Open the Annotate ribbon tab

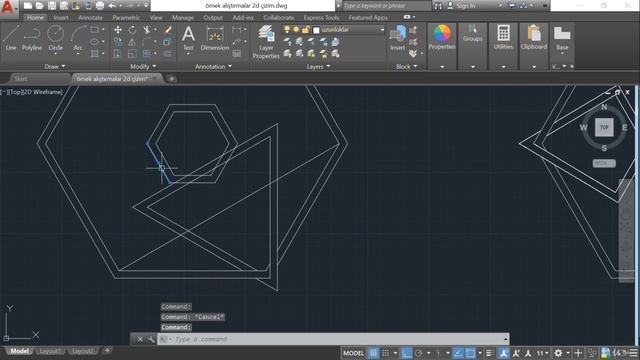(x=90, y=18)
